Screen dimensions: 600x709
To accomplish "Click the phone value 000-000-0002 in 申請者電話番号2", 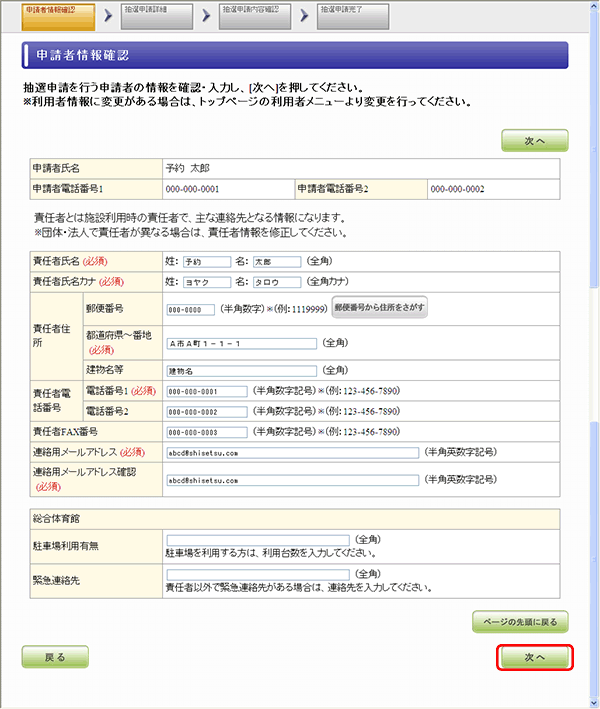I will [x=457, y=189].
